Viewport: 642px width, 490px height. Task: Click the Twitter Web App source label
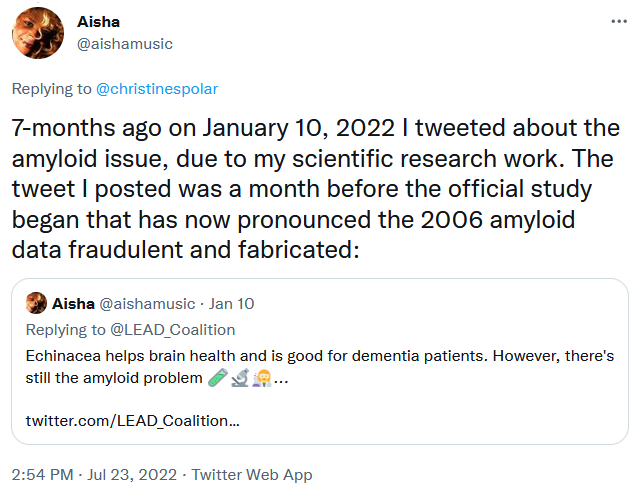tap(252, 475)
